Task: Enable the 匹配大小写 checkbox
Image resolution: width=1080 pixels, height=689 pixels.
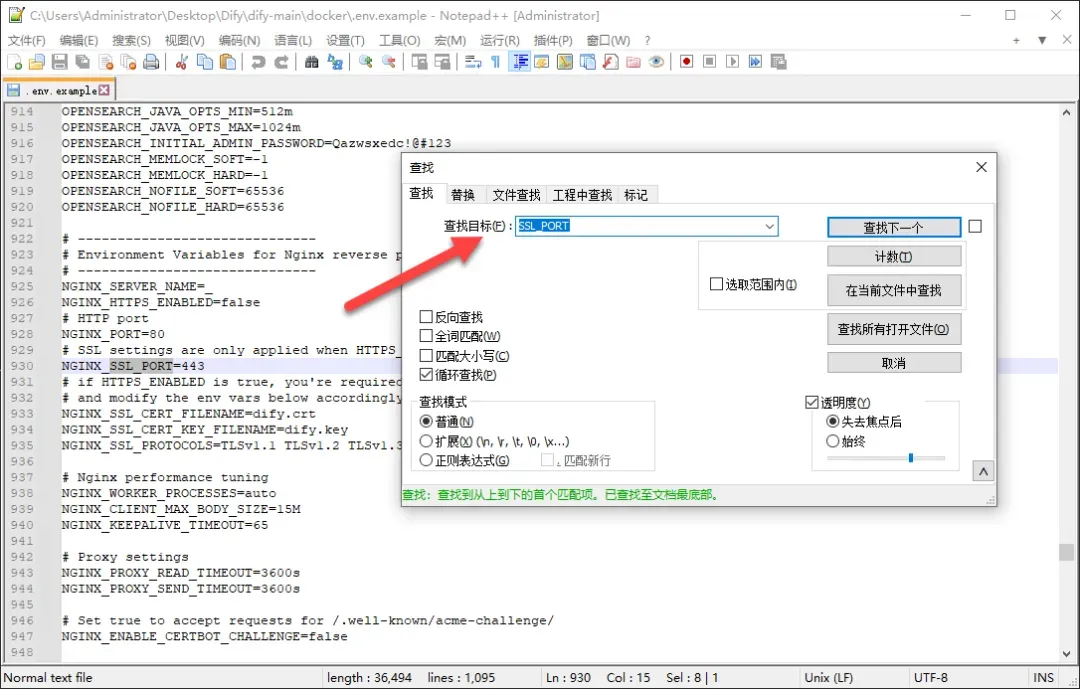Action: pos(426,356)
